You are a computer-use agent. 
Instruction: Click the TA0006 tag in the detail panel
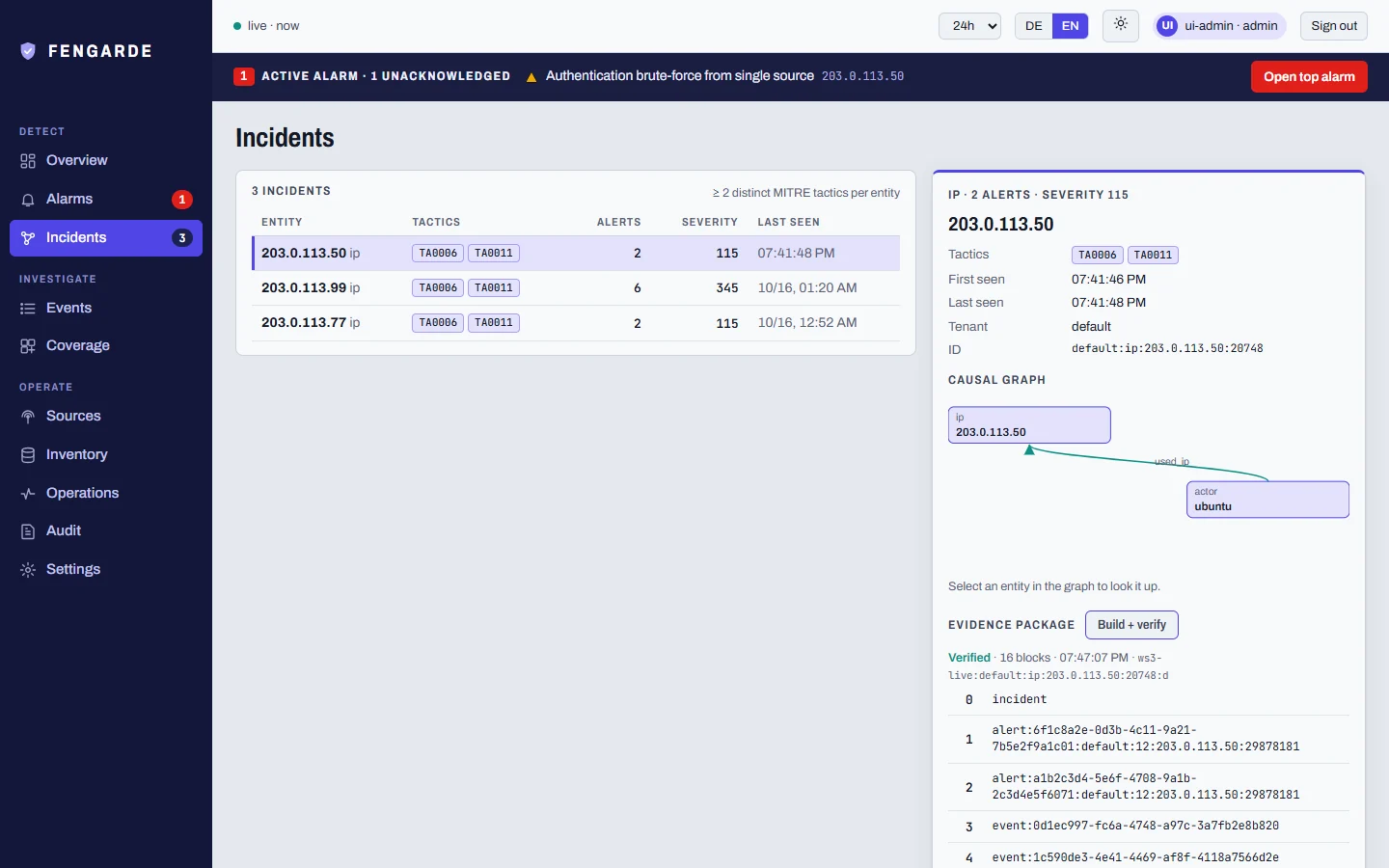pos(1098,256)
